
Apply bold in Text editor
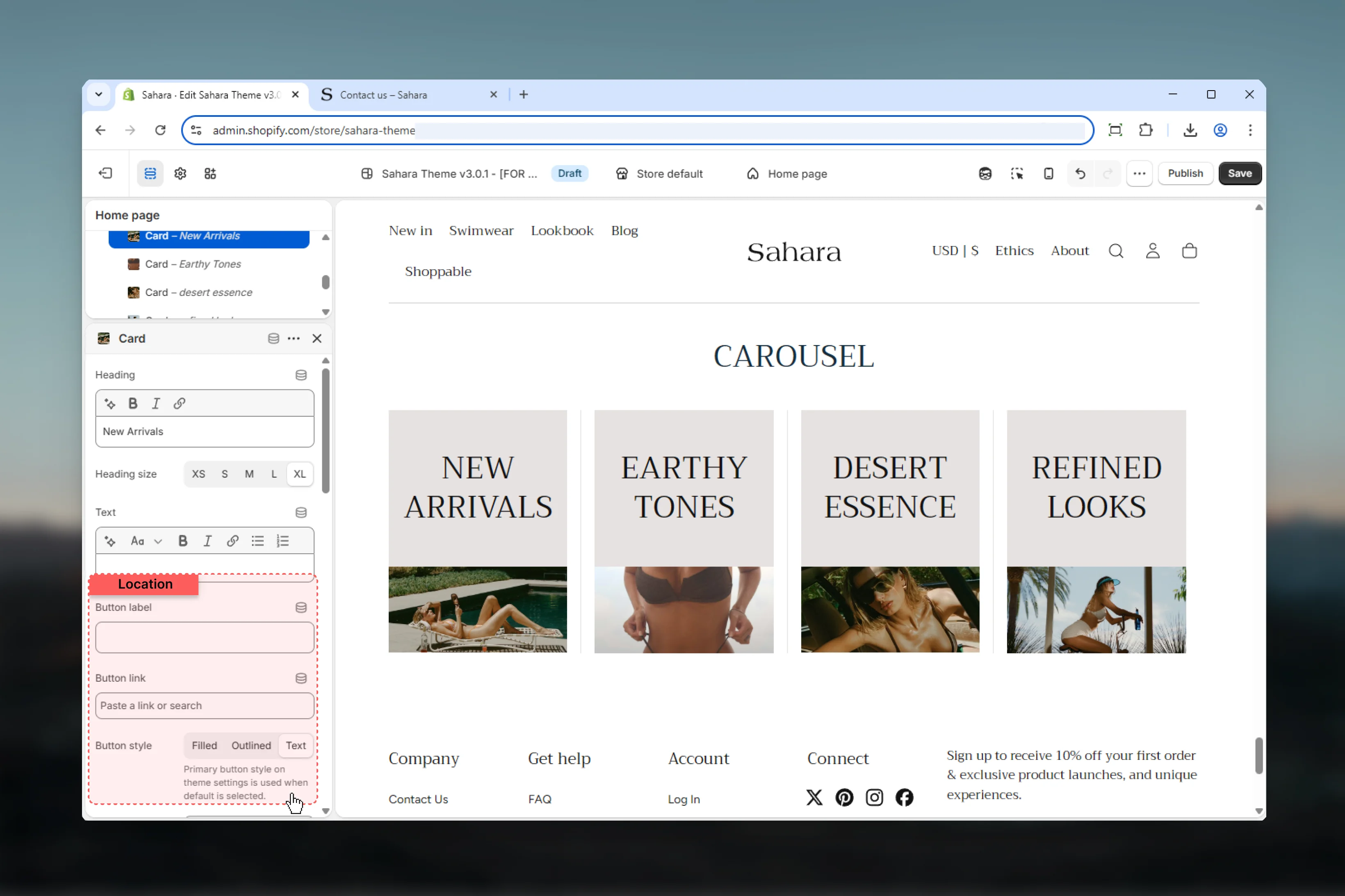182,541
